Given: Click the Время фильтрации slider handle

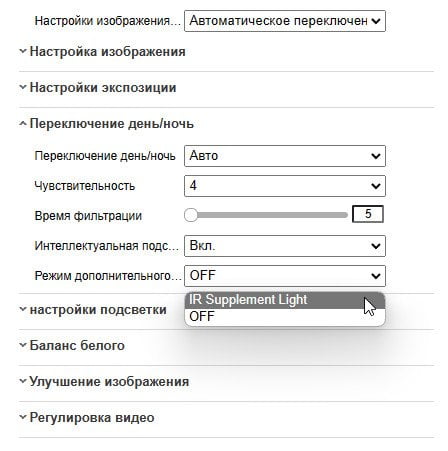Looking at the screenshot, I should [x=191, y=215].
